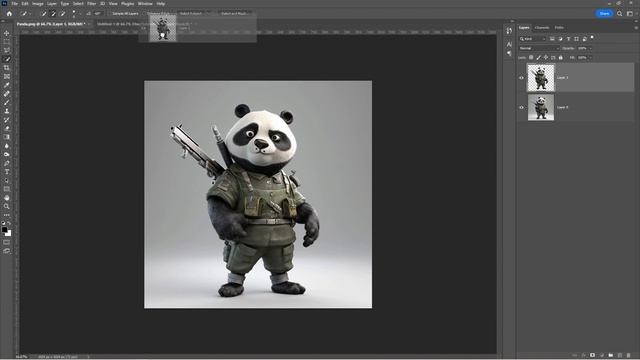Screen dimensions: 640x360
Task: Open the Window menu
Action: click(145, 4)
